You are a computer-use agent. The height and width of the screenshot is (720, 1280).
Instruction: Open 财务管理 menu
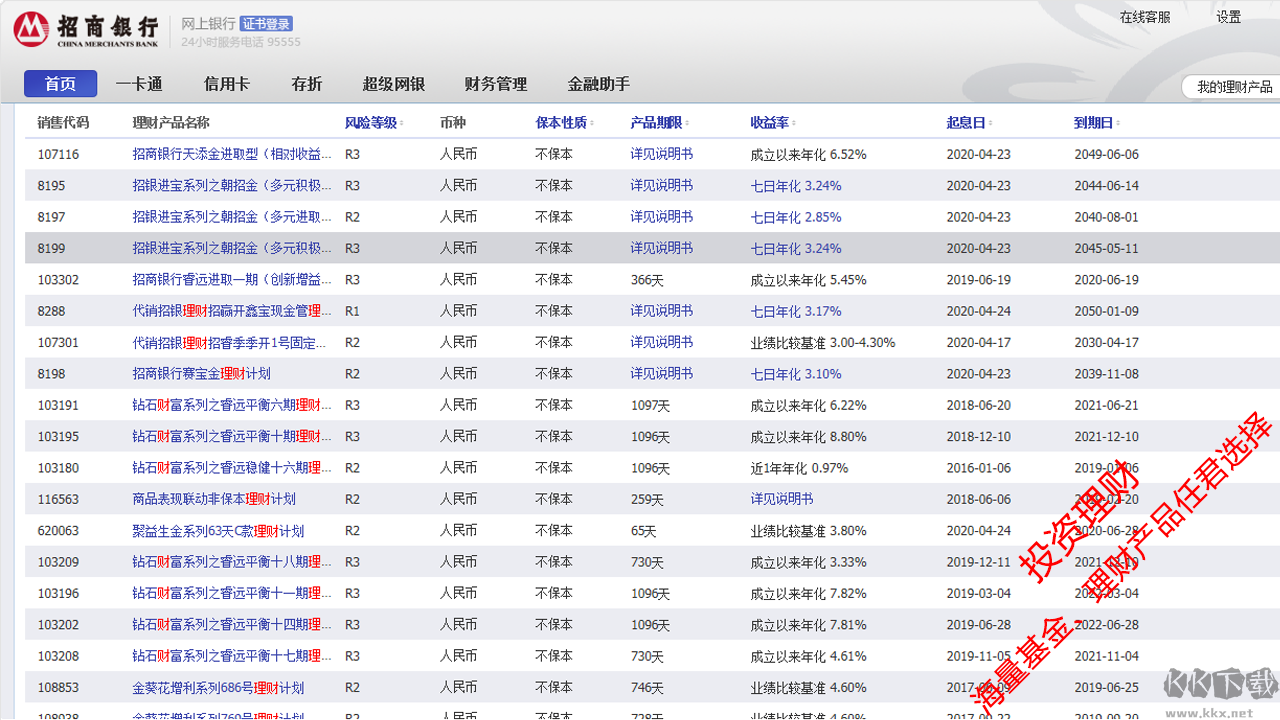[x=496, y=84]
